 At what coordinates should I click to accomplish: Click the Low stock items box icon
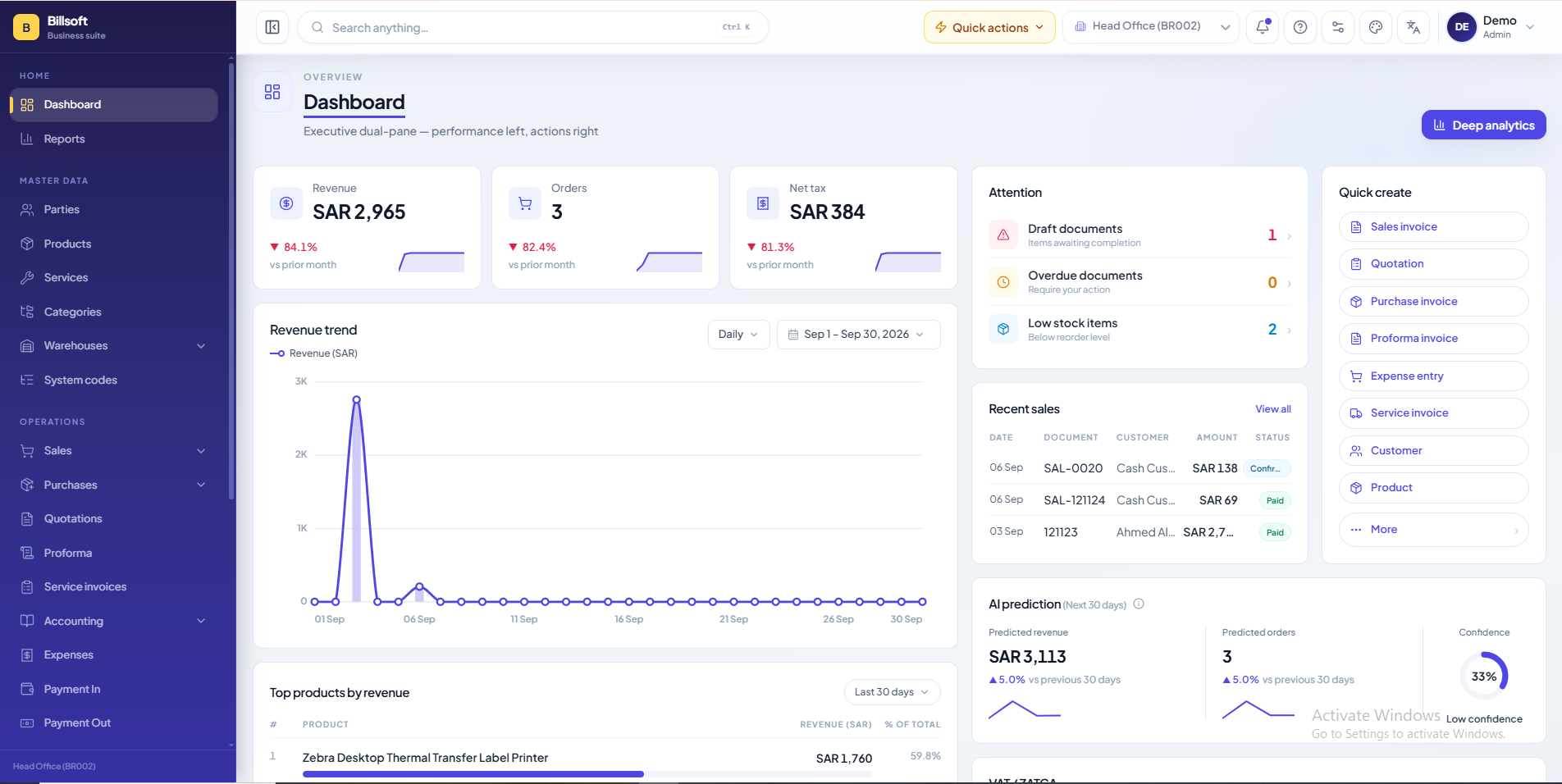[x=1003, y=330]
